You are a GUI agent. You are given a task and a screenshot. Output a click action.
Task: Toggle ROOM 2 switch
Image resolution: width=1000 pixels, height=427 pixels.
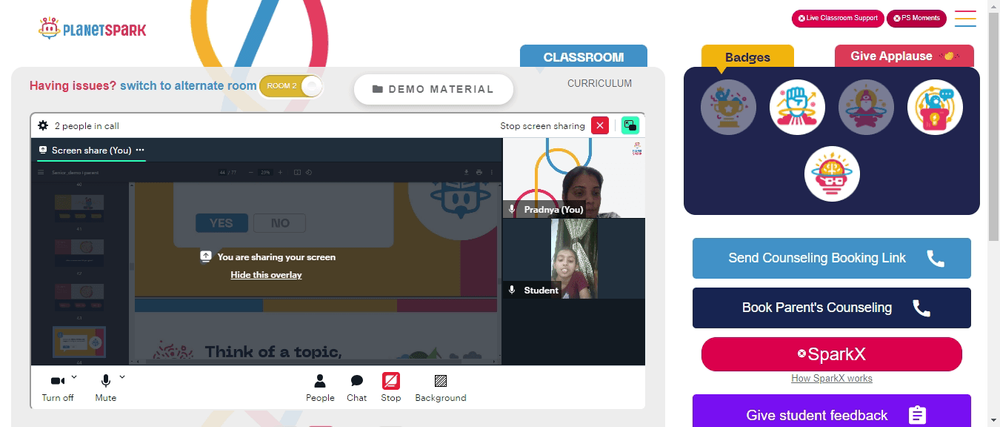point(291,86)
